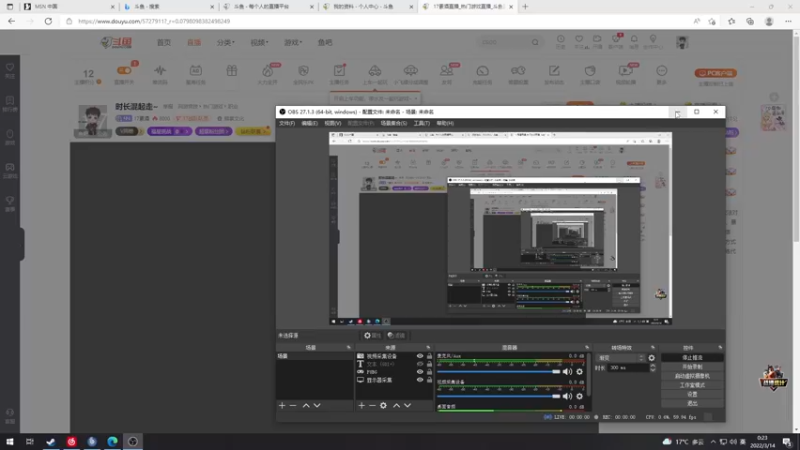Open OBS 视图(V) menu

click(x=333, y=123)
